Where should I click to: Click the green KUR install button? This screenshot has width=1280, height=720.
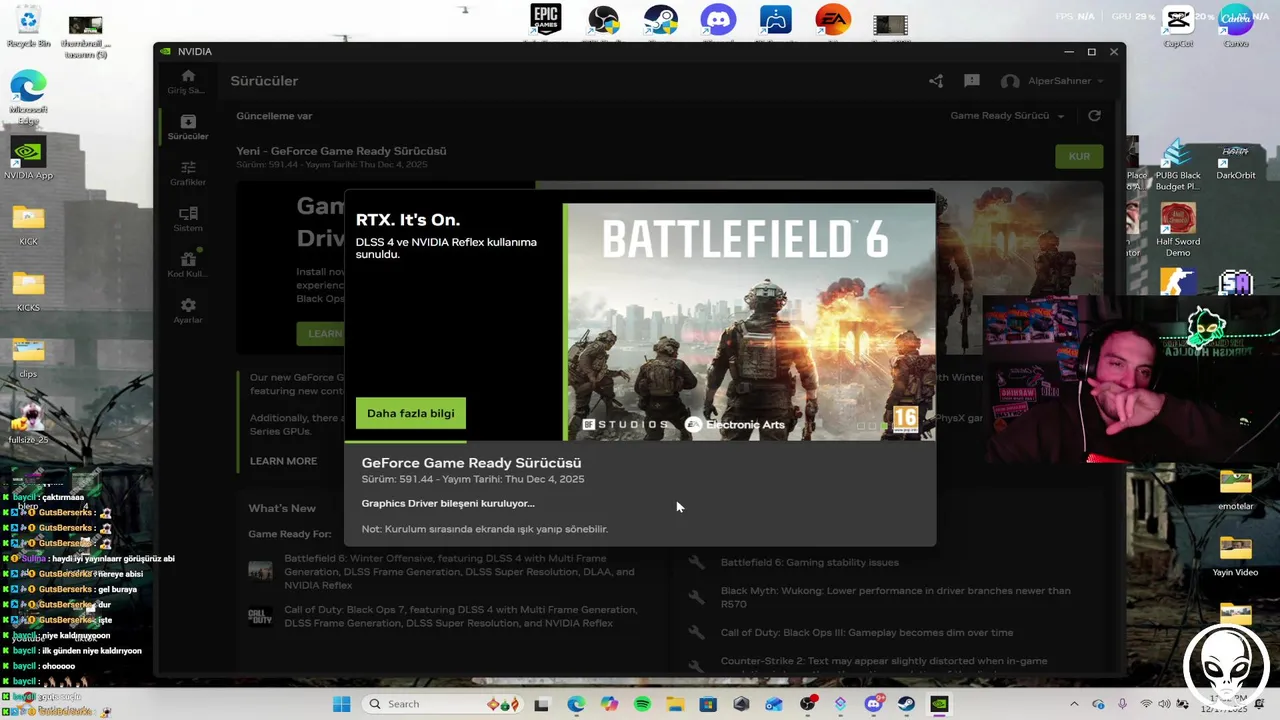point(1079,156)
